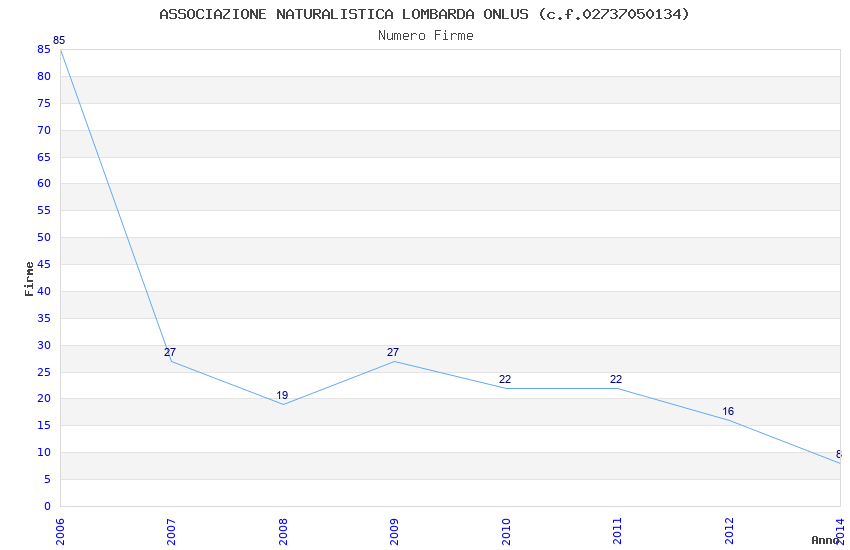Select the Numero Firme subtitle

[425, 36]
